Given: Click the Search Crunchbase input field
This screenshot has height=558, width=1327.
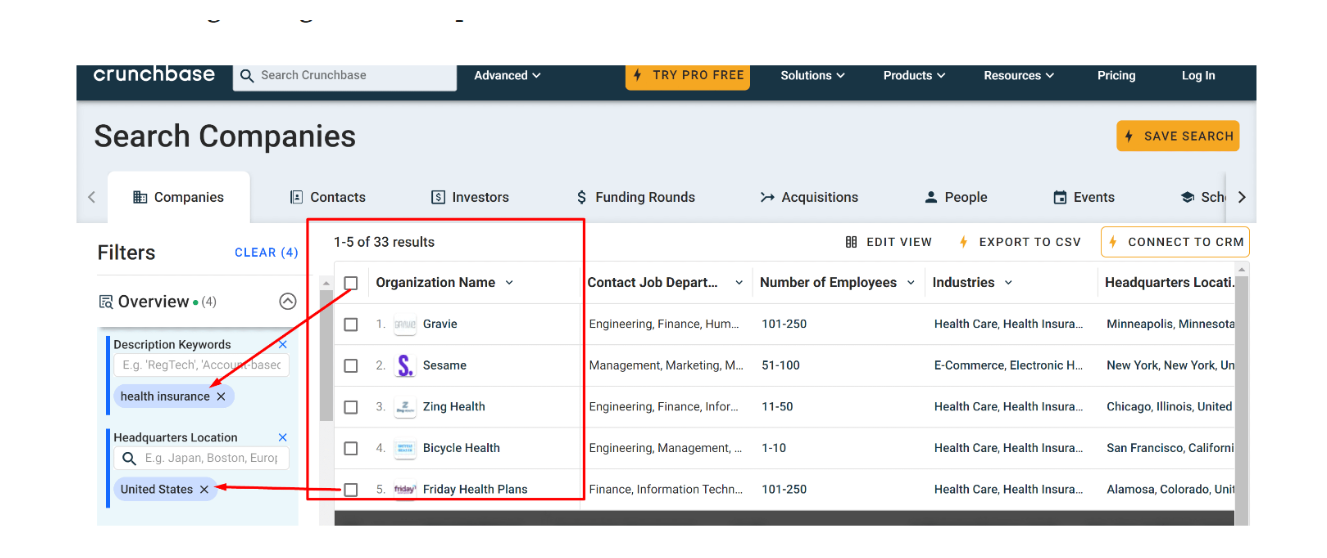Looking at the screenshot, I should pos(345,76).
